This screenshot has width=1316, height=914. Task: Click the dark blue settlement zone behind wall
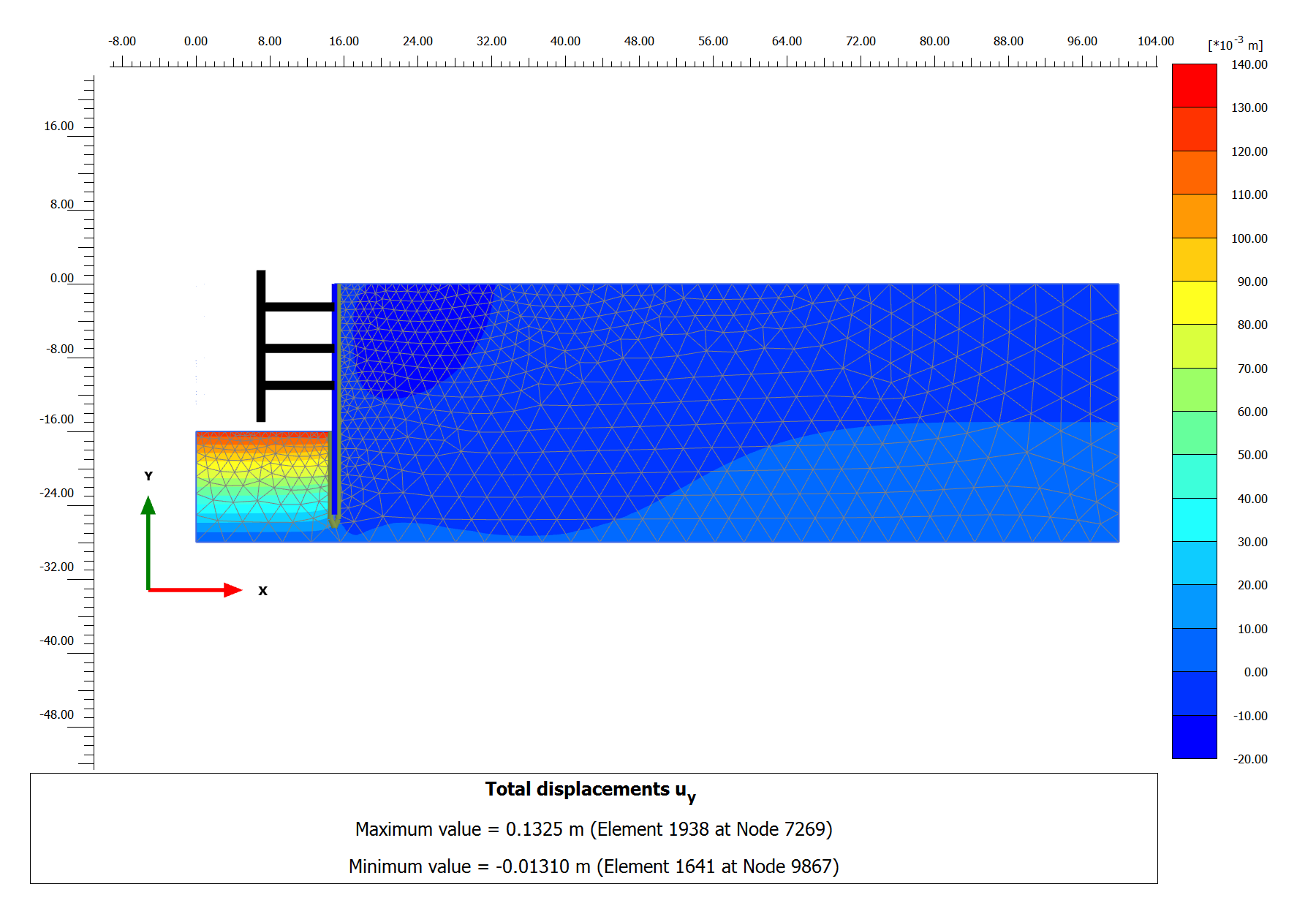[x=417, y=329]
